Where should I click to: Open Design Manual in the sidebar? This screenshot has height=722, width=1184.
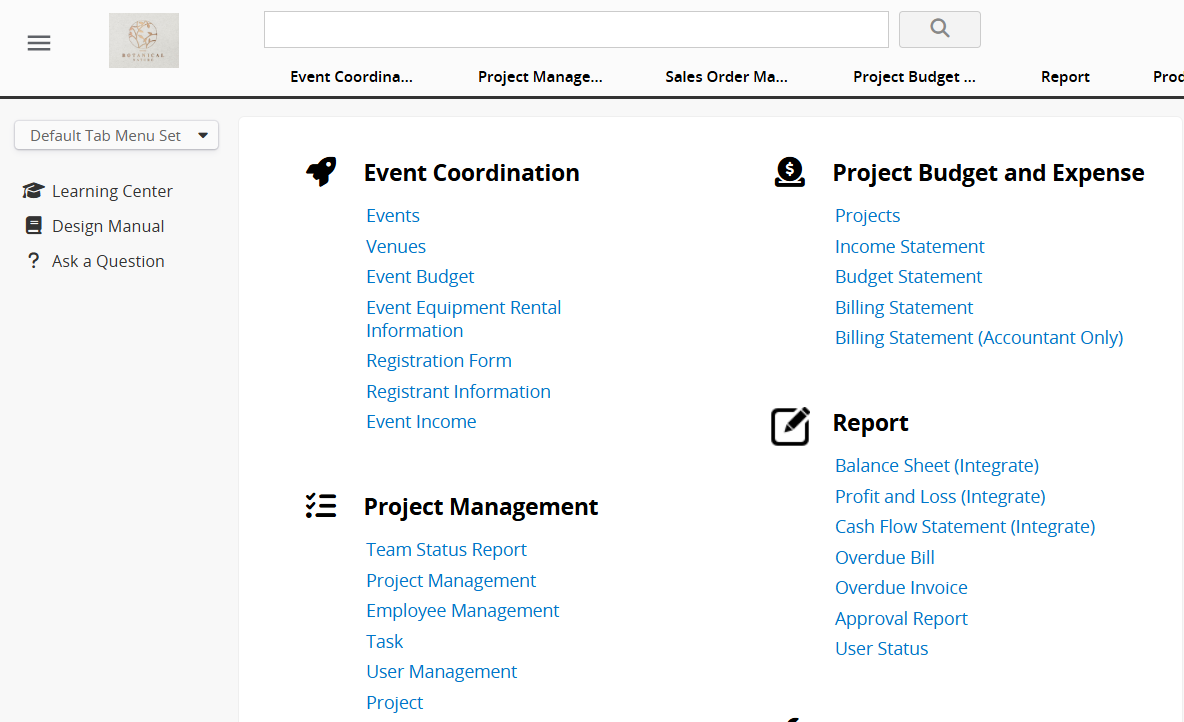pos(108,226)
